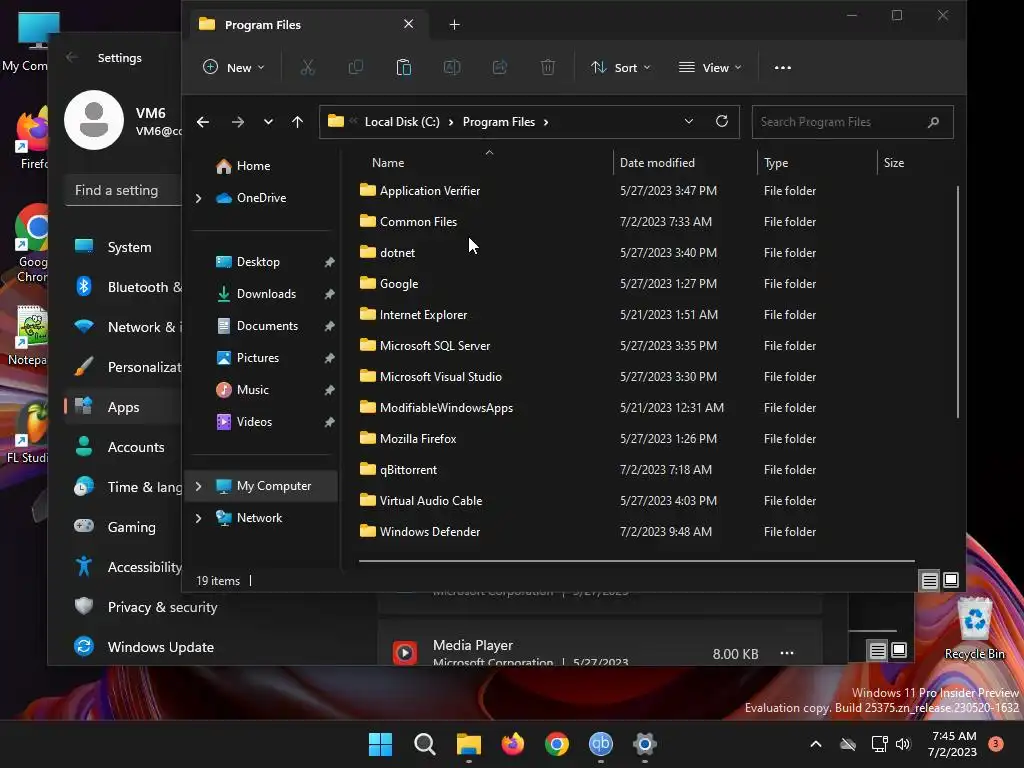Sort by Name column header

coord(388,163)
